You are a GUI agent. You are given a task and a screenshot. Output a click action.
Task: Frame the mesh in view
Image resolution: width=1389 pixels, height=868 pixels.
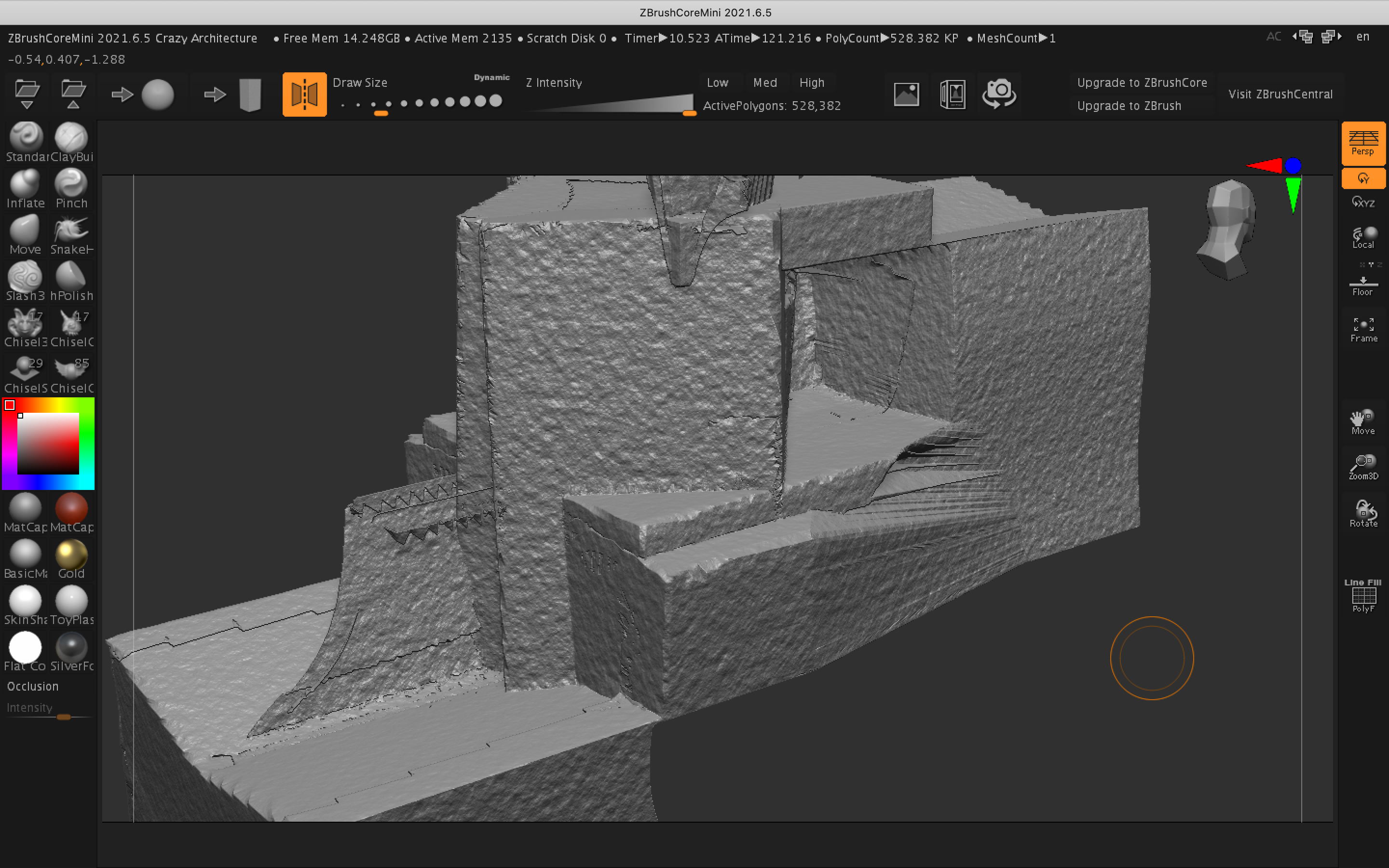click(x=1363, y=329)
